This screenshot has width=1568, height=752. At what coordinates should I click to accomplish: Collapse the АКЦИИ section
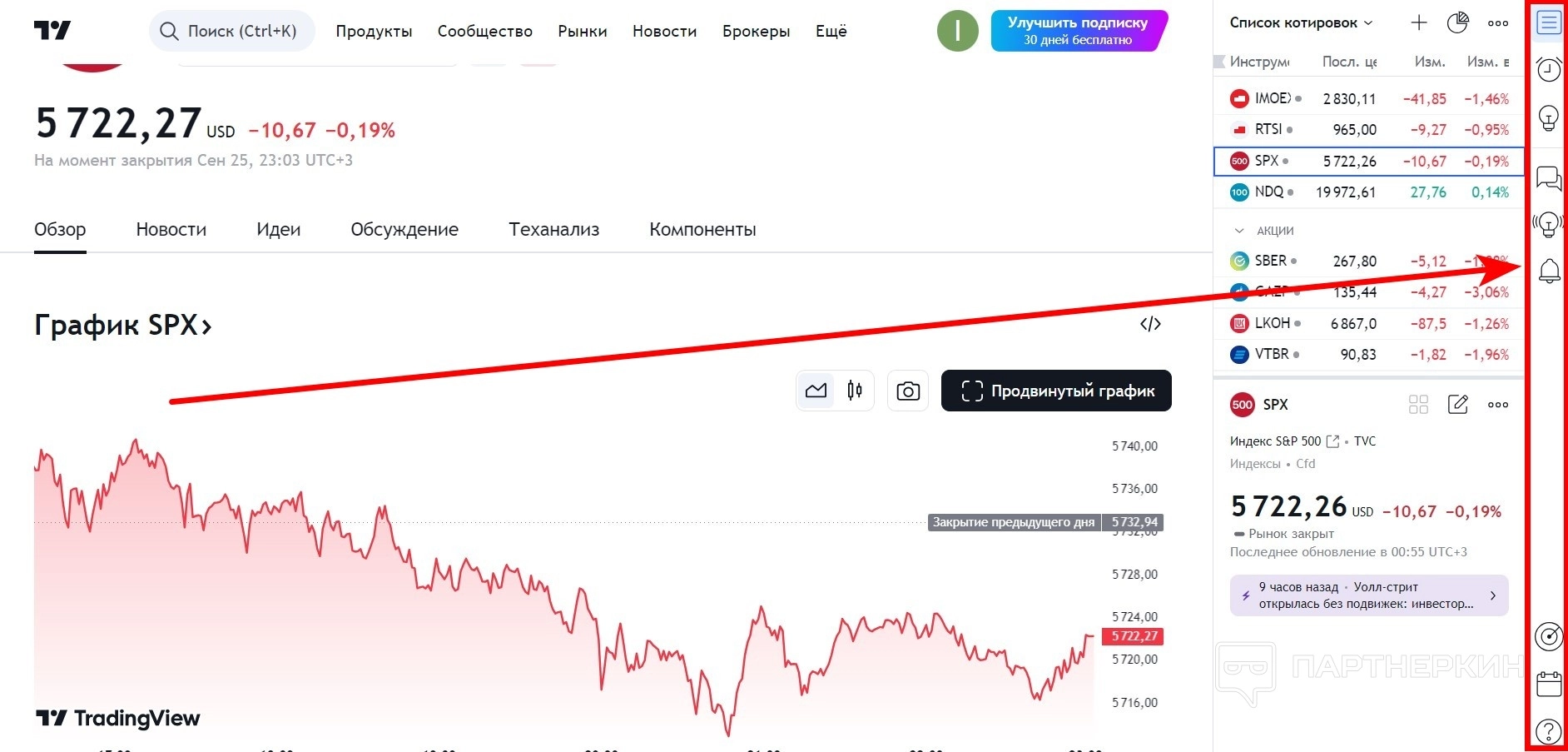(x=1239, y=231)
